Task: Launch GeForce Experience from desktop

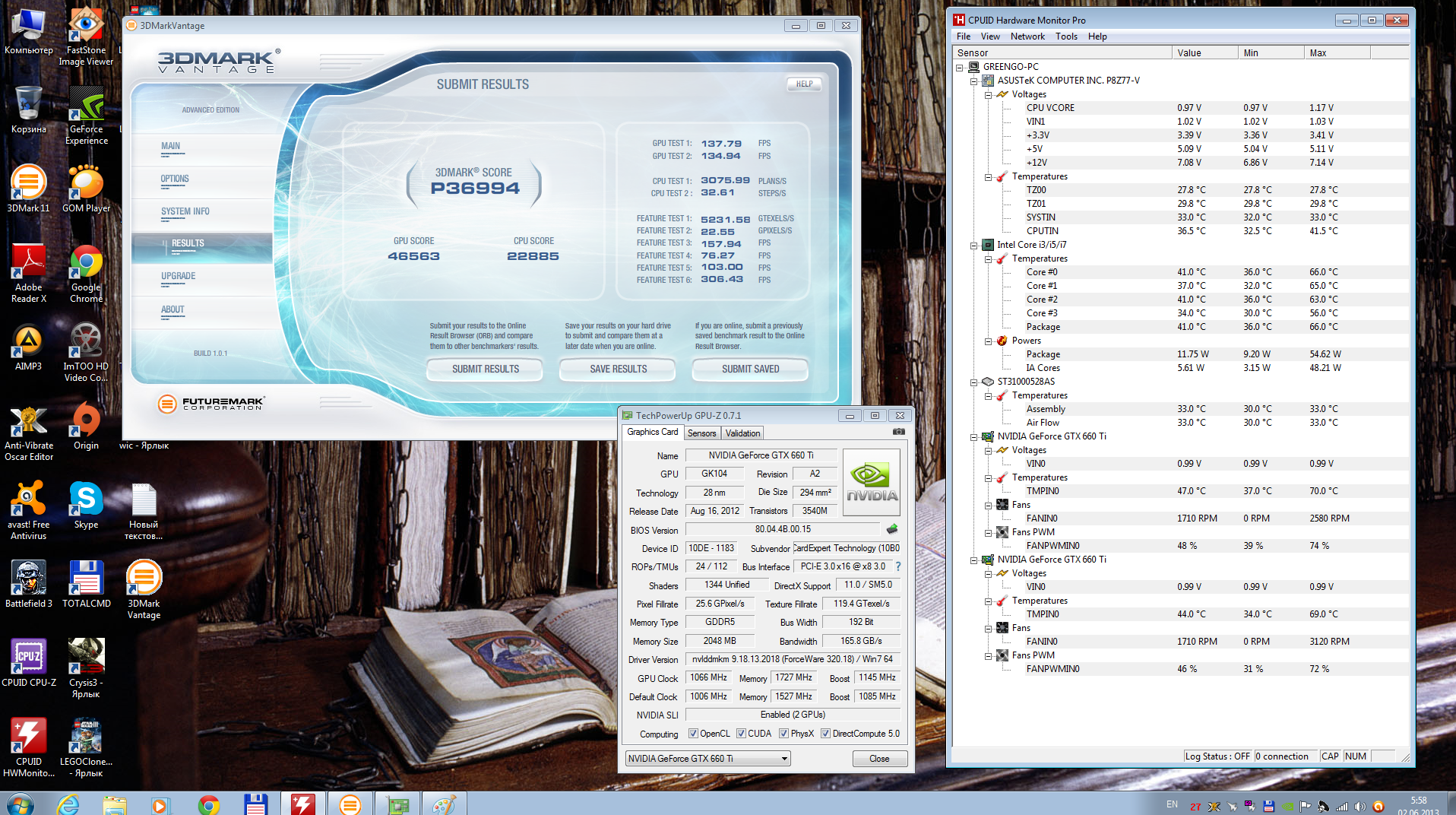Action: (x=86, y=115)
